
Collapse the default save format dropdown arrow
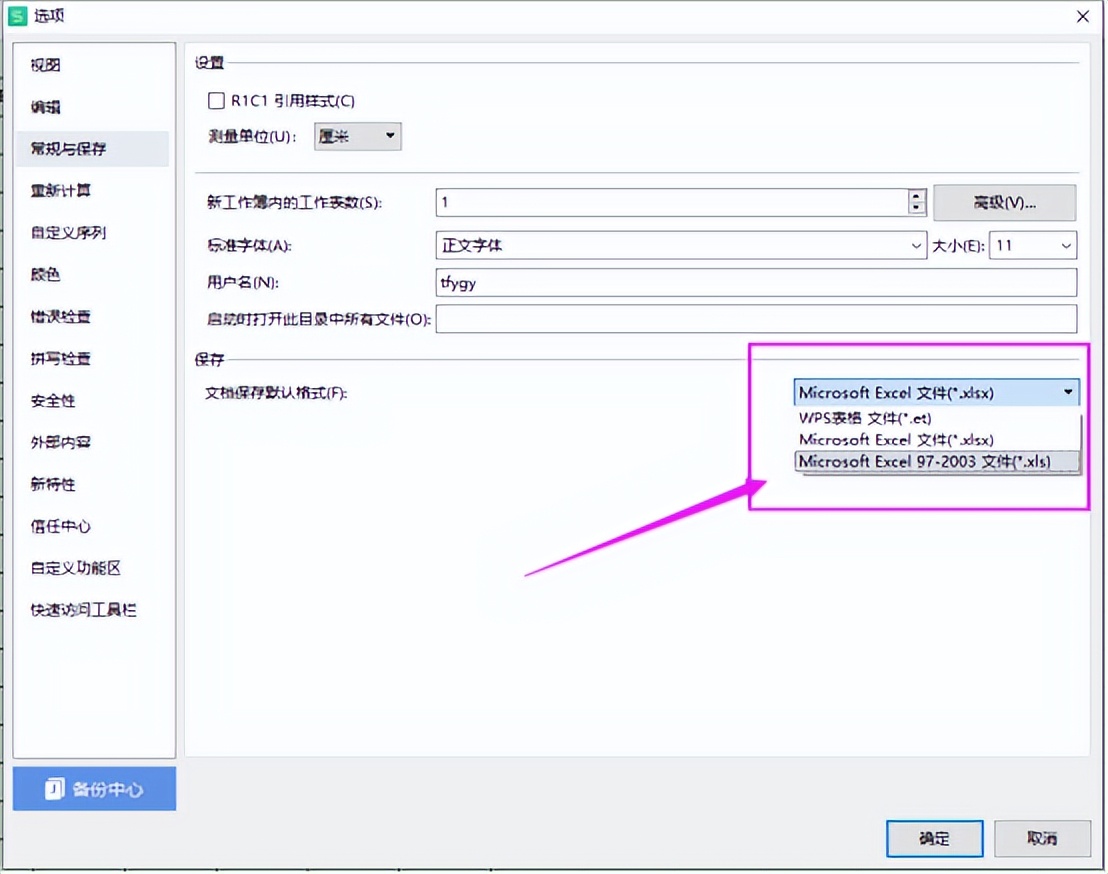(1068, 392)
